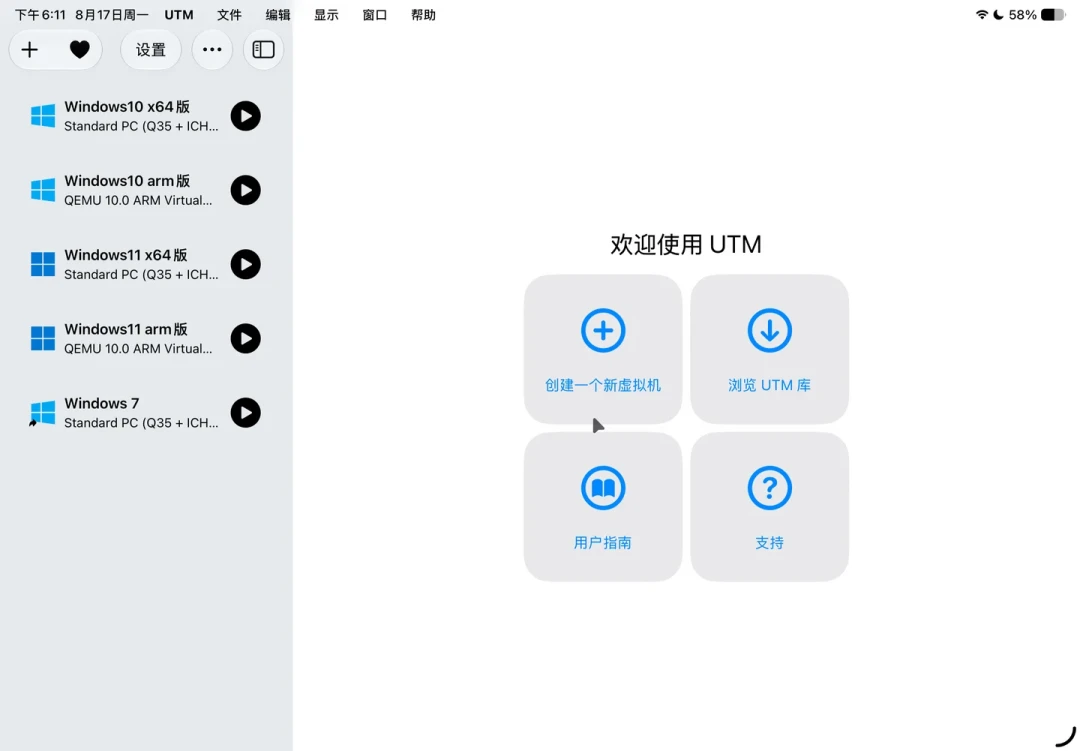Select the Windows10 arm版 list entry name
This screenshot has width=1080, height=751.
pyautogui.click(x=127, y=181)
